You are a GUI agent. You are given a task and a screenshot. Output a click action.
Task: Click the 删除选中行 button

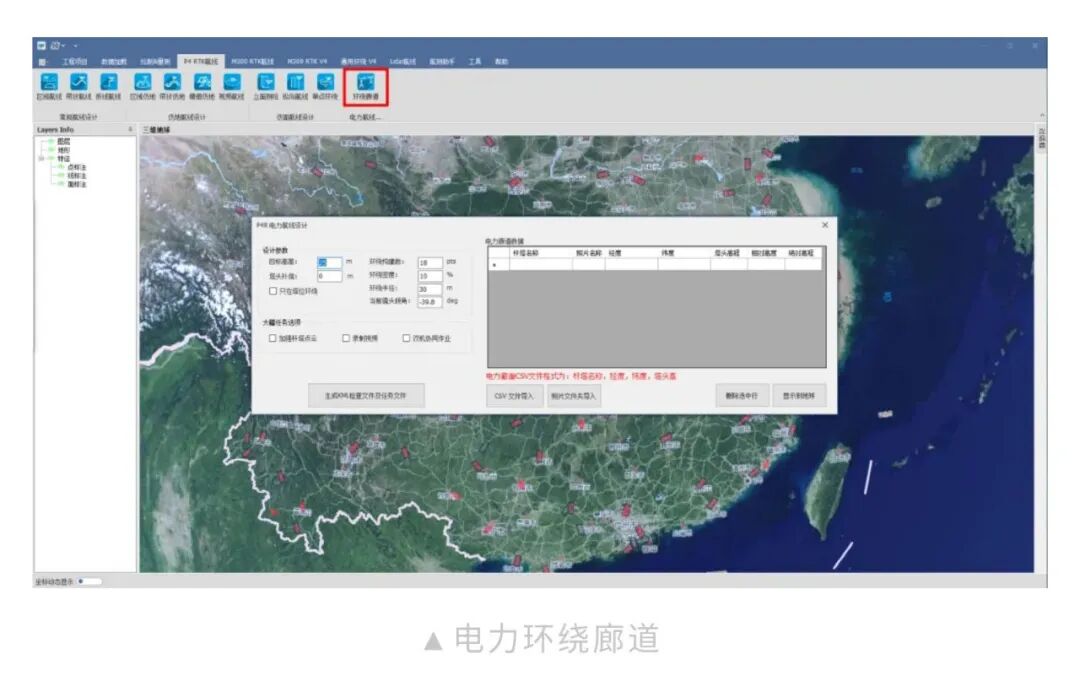tap(742, 396)
